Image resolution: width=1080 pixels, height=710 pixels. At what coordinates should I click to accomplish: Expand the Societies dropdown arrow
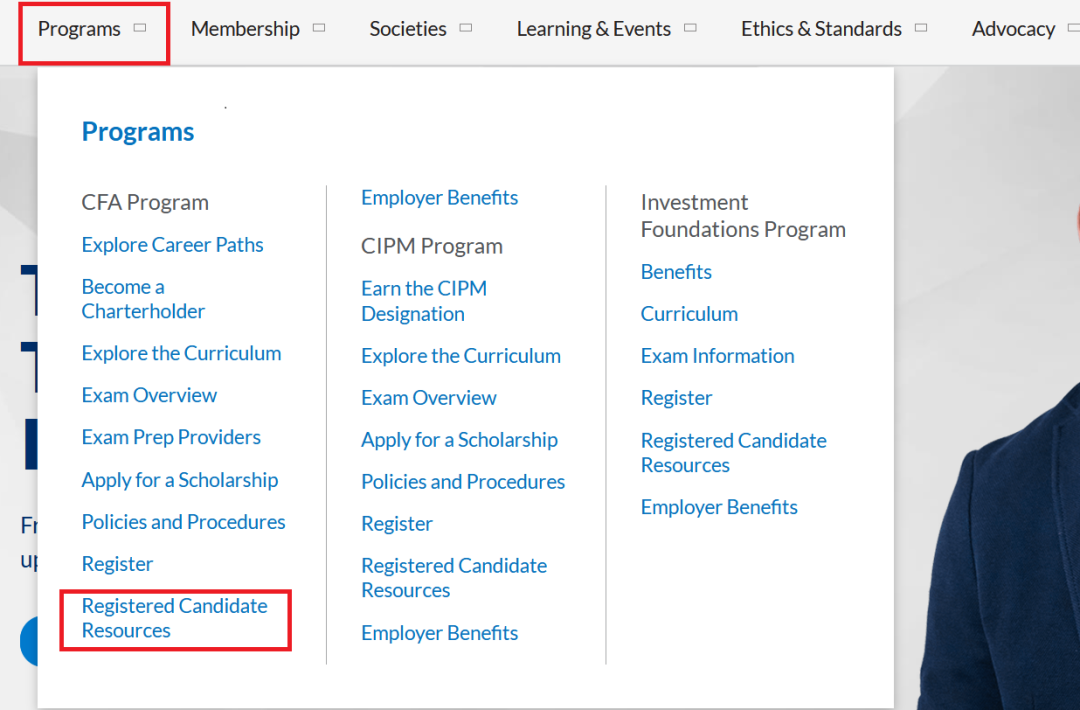point(466,28)
